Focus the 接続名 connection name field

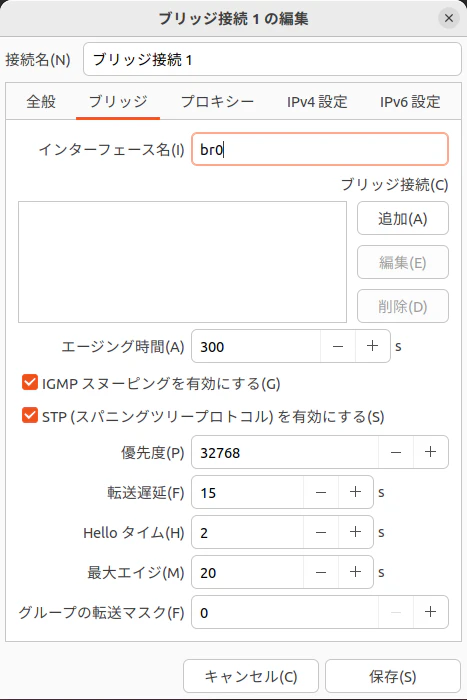[272, 59]
